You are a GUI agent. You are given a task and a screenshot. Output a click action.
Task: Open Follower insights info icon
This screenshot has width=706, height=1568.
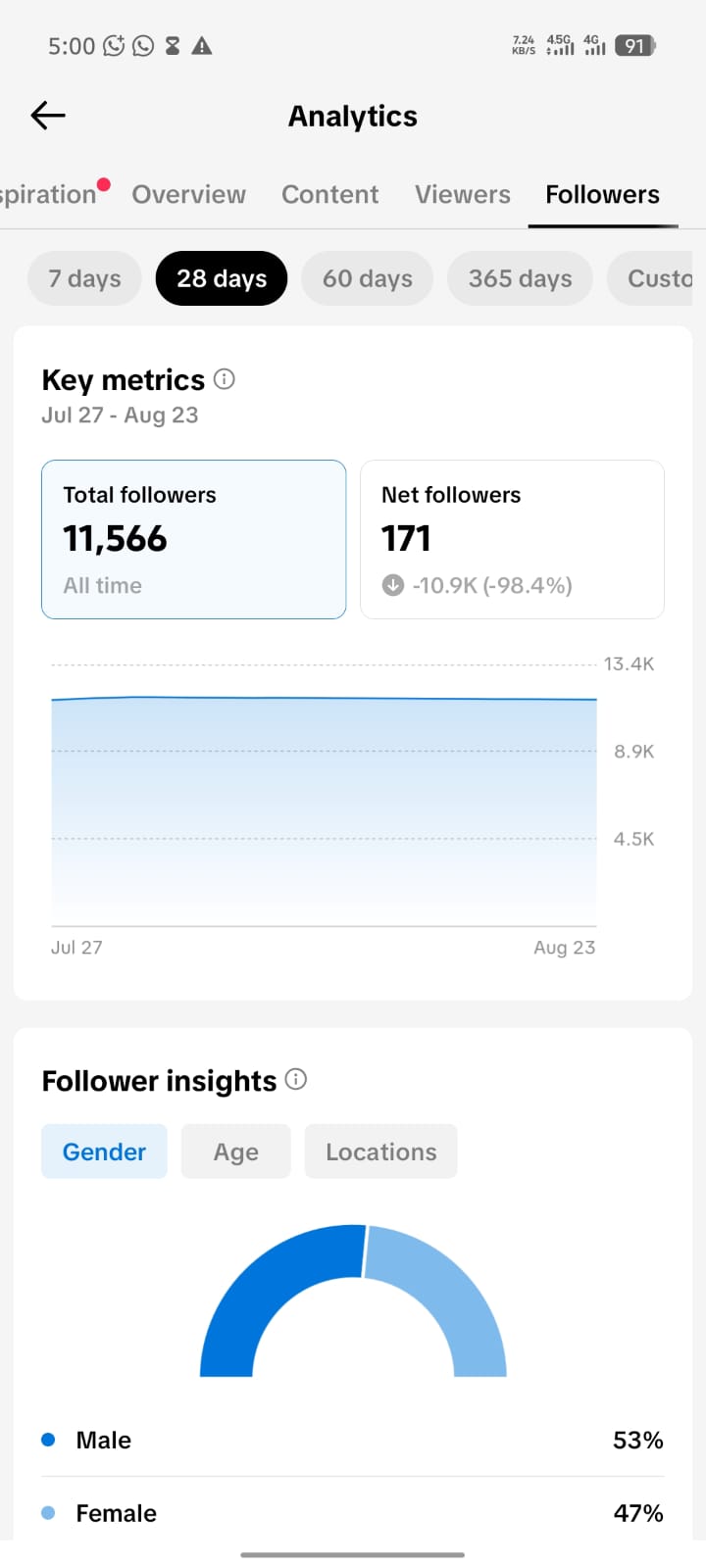click(x=296, y=1079)
